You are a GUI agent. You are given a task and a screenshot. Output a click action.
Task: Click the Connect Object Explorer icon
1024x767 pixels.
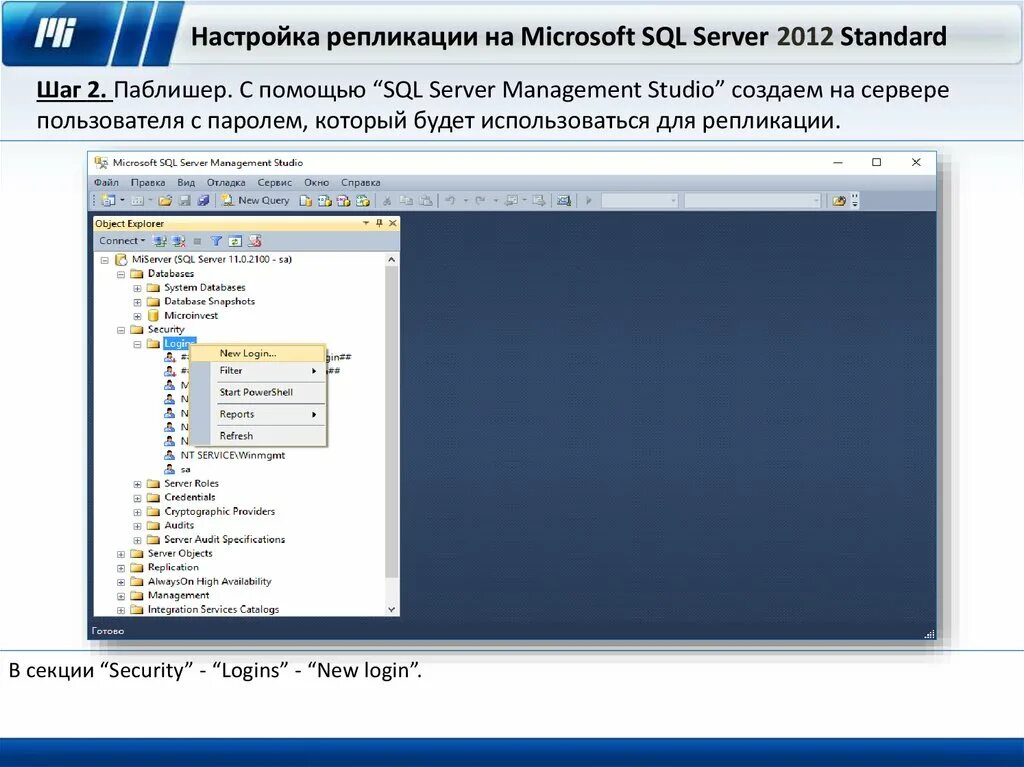tap(159, 241)
